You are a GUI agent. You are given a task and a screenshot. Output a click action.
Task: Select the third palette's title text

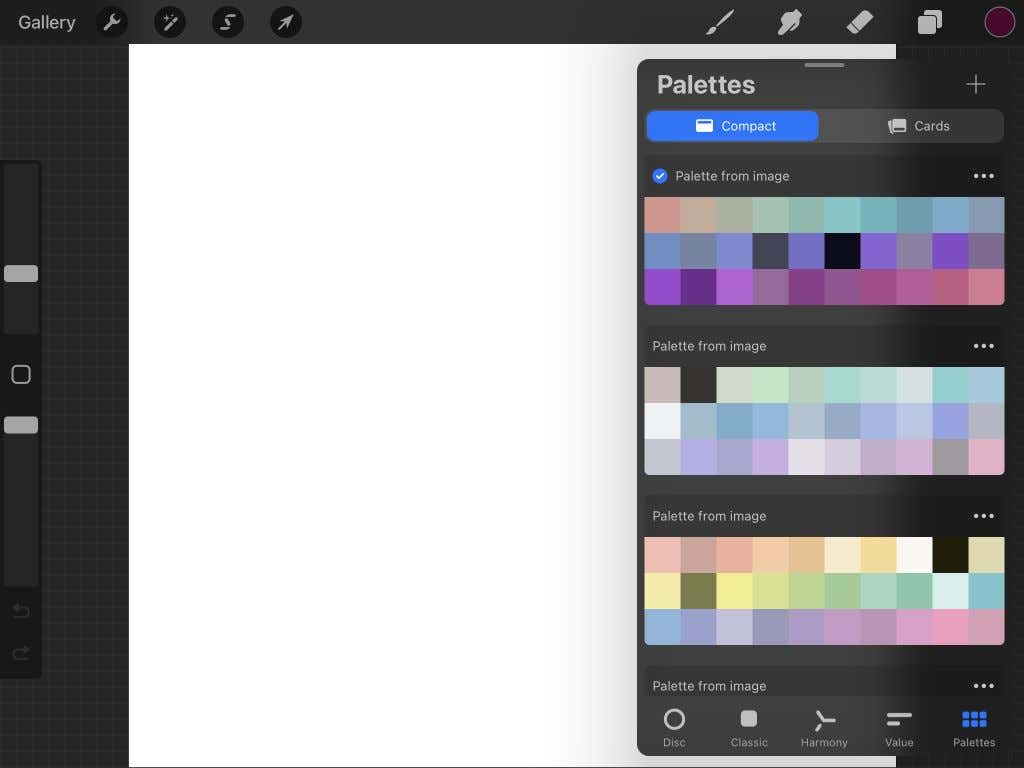coord(709,516)
